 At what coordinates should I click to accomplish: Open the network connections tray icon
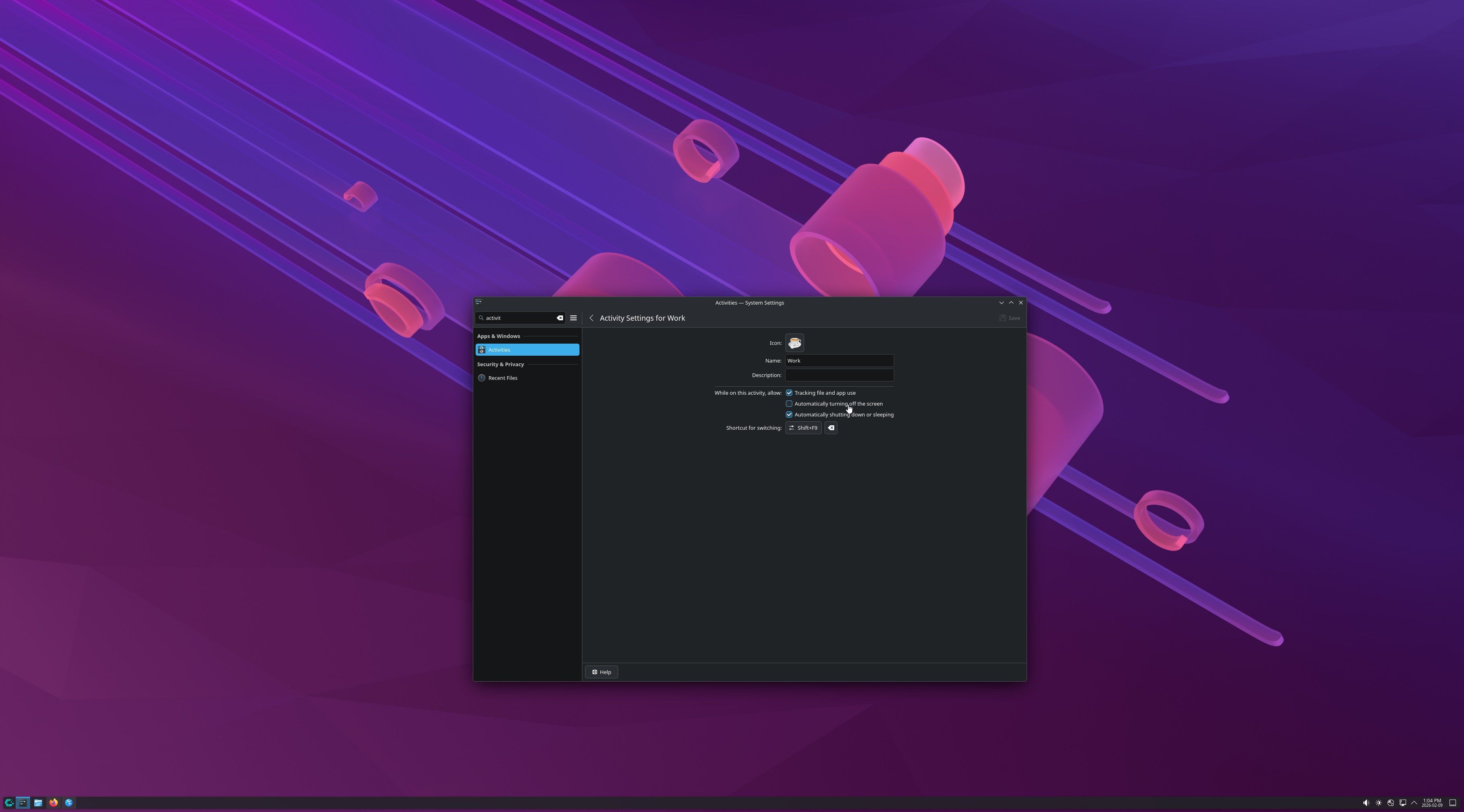[x=1402, y=803]
